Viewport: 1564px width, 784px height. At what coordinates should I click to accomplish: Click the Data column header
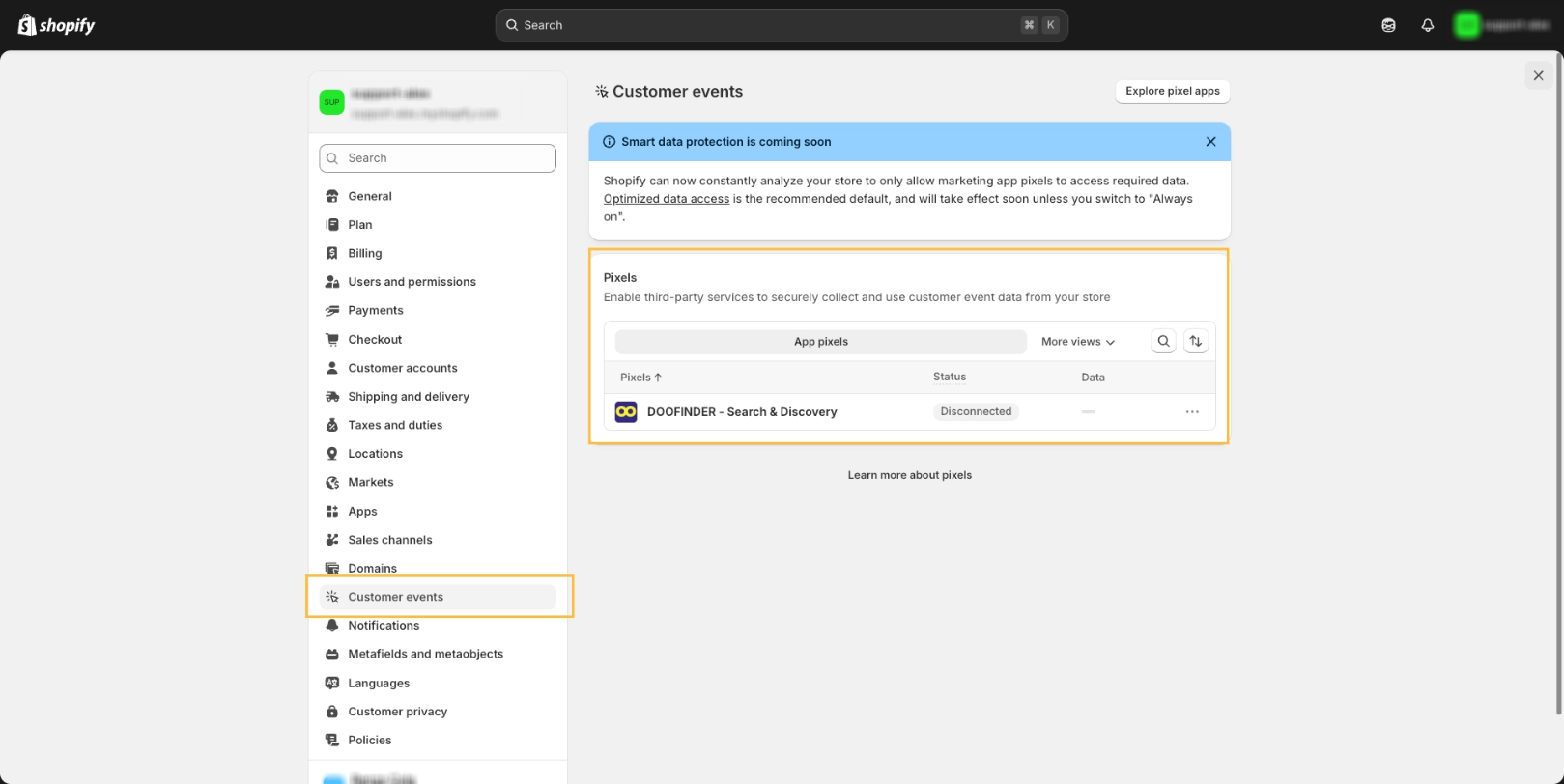pyautogui.click(x=1093, y=378)
